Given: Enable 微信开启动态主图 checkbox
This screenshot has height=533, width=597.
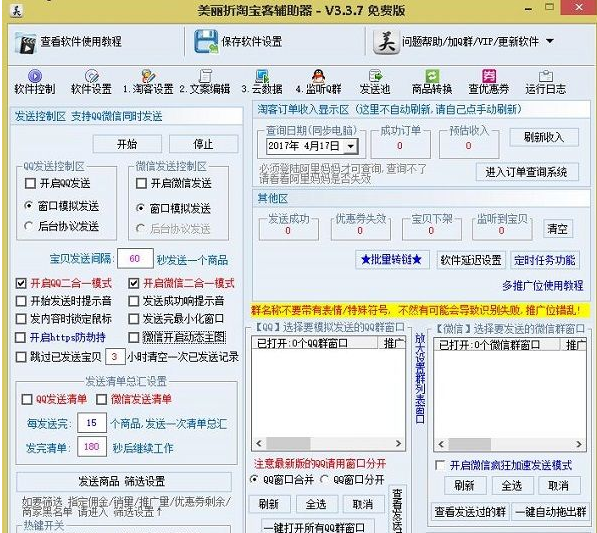Looking at the screenshot, I should 134,337.
